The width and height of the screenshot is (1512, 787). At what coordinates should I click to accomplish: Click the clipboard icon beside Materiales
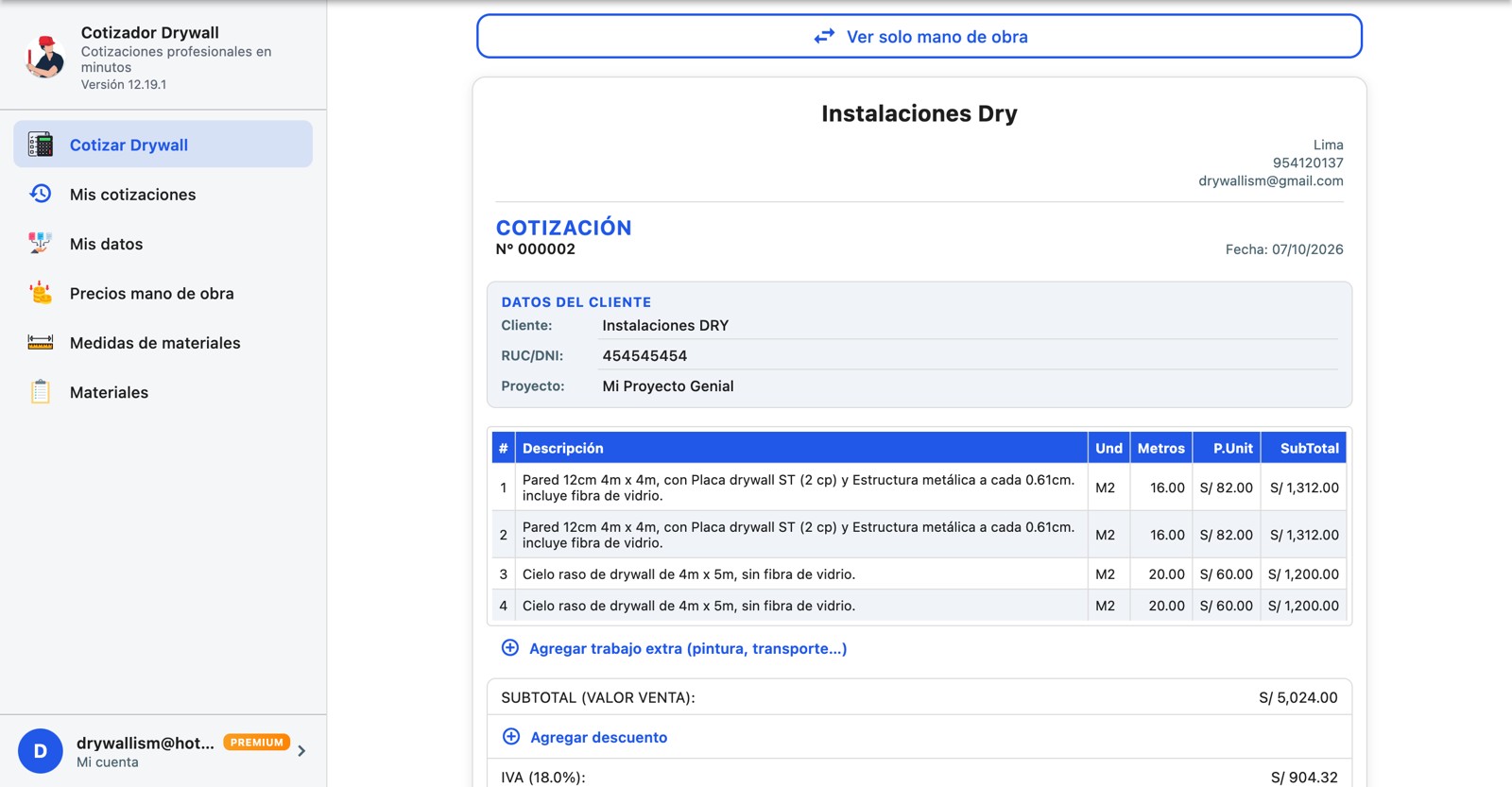tap(40, 391)
